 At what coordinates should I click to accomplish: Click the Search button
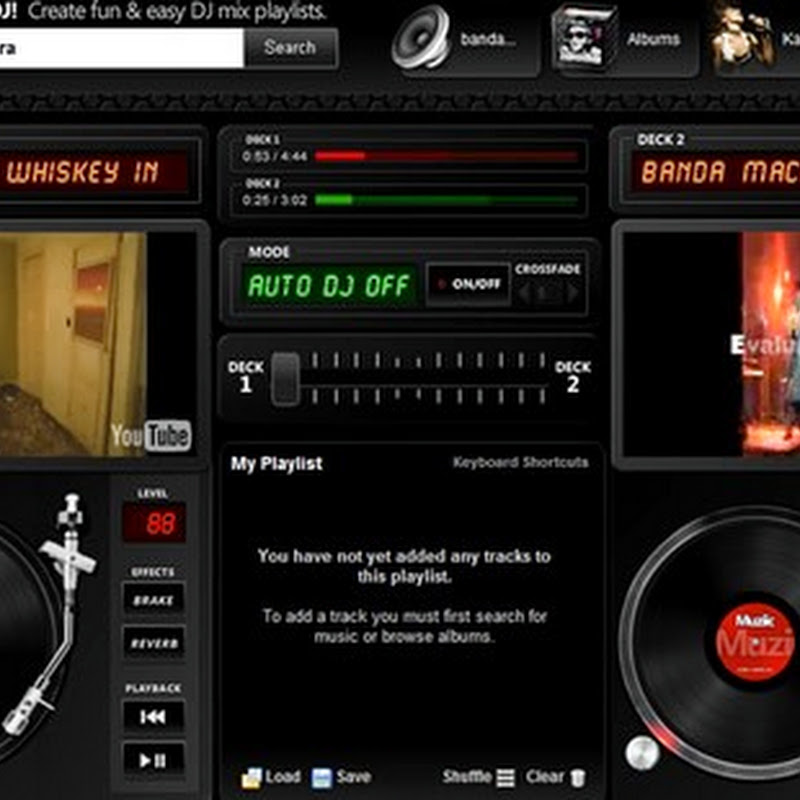pos(290,48)
